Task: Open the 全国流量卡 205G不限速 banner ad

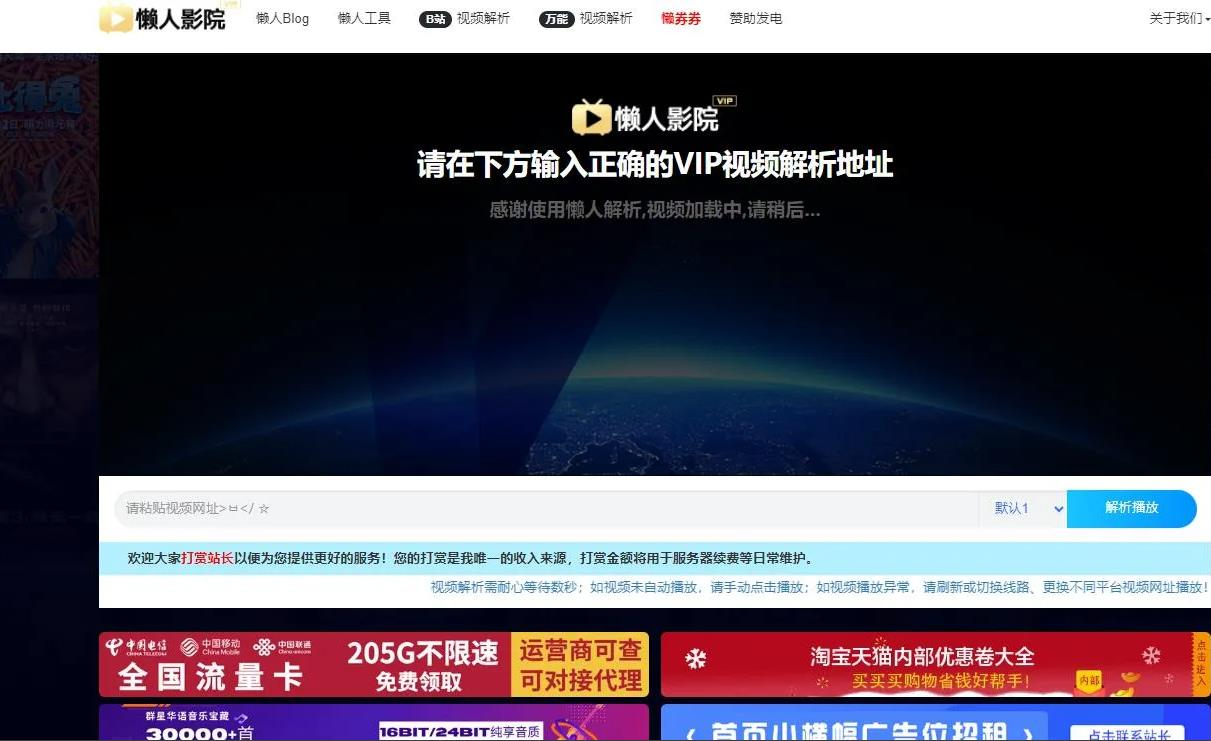Action: pos(374,665)
